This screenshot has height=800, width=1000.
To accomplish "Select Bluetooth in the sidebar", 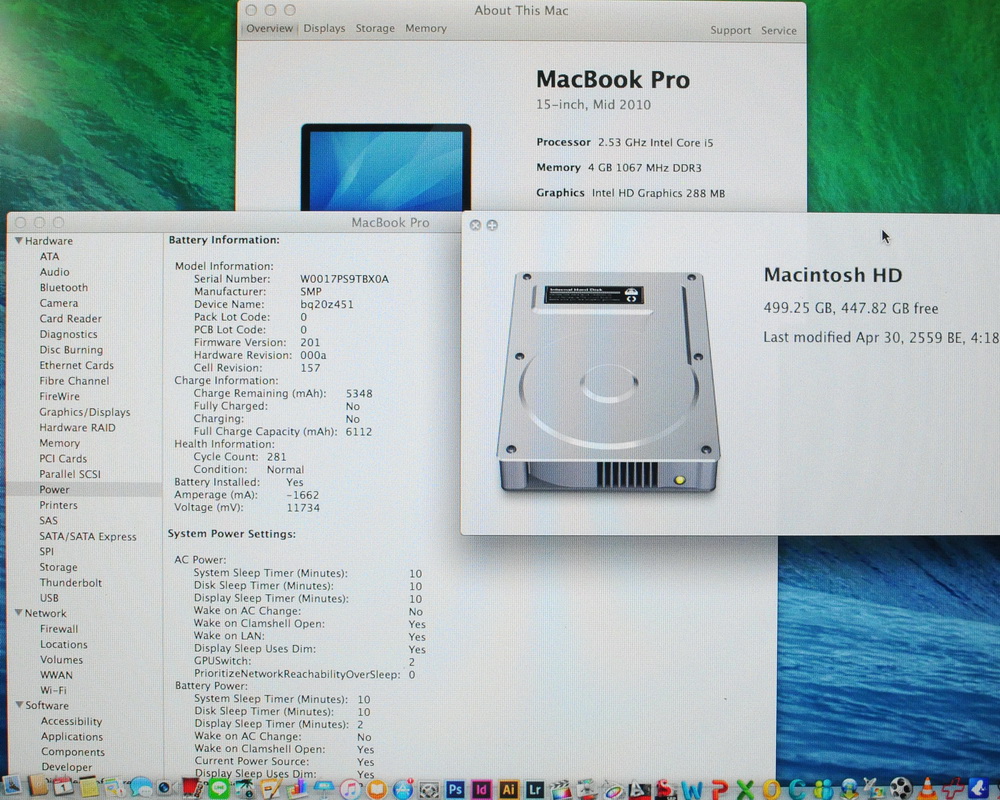I will 64,288.
